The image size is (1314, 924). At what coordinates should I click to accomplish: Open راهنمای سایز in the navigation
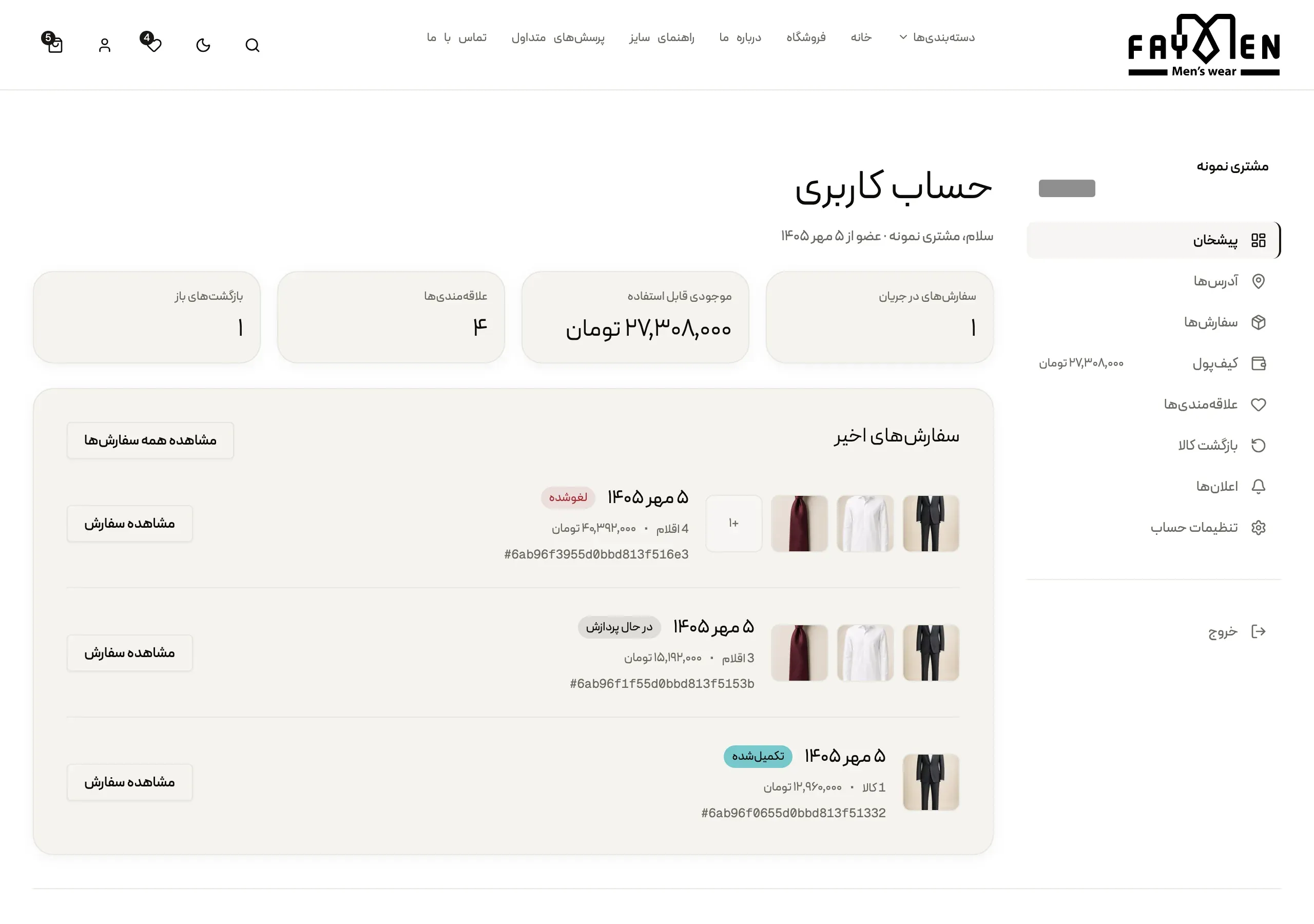pos(662,37)
